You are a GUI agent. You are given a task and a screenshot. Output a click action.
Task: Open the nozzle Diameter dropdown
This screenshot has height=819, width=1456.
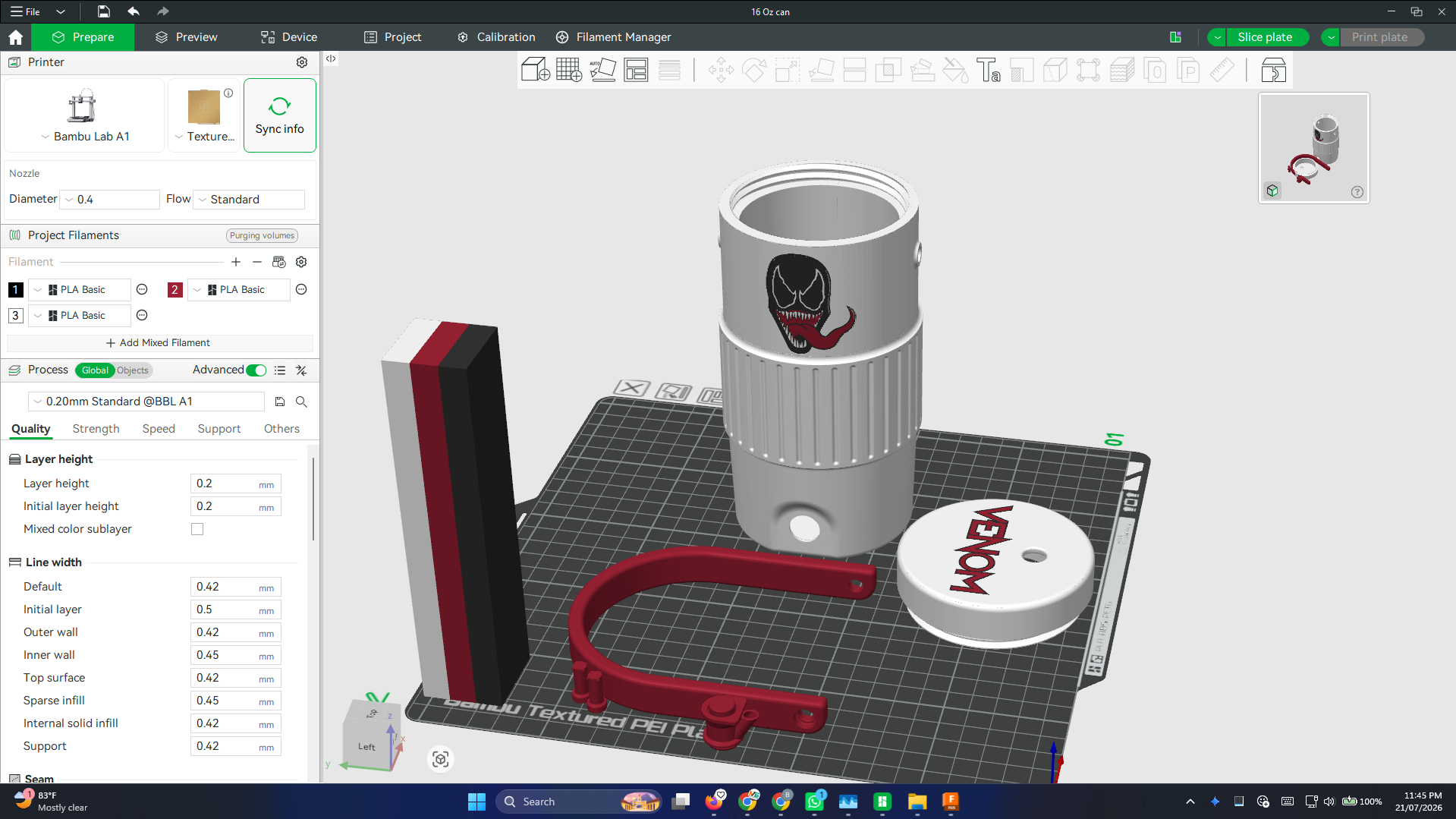(x=110, y=200)
